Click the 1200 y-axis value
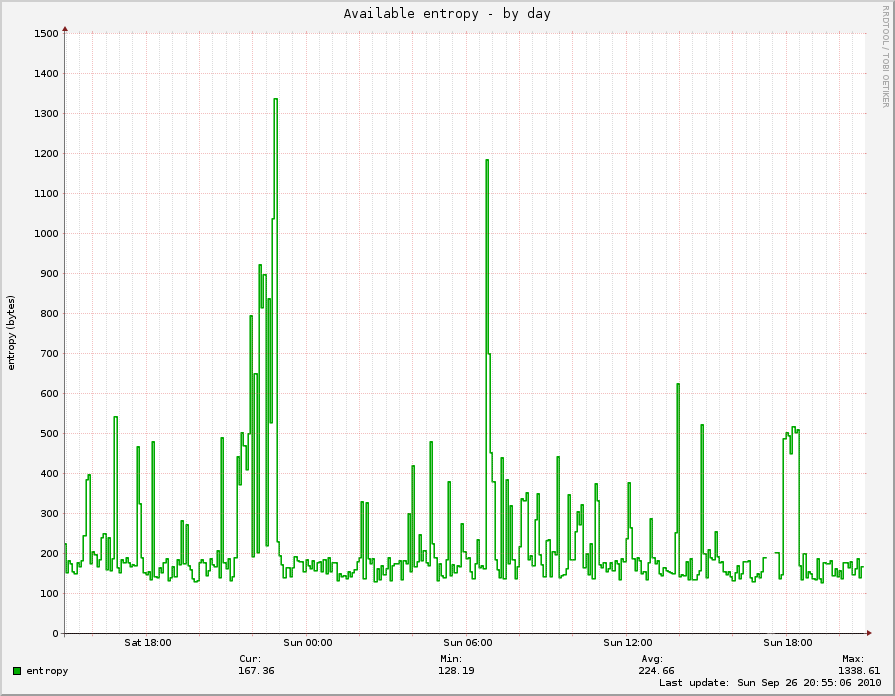Viewport: 895px width, 696px height. (46, 154)
